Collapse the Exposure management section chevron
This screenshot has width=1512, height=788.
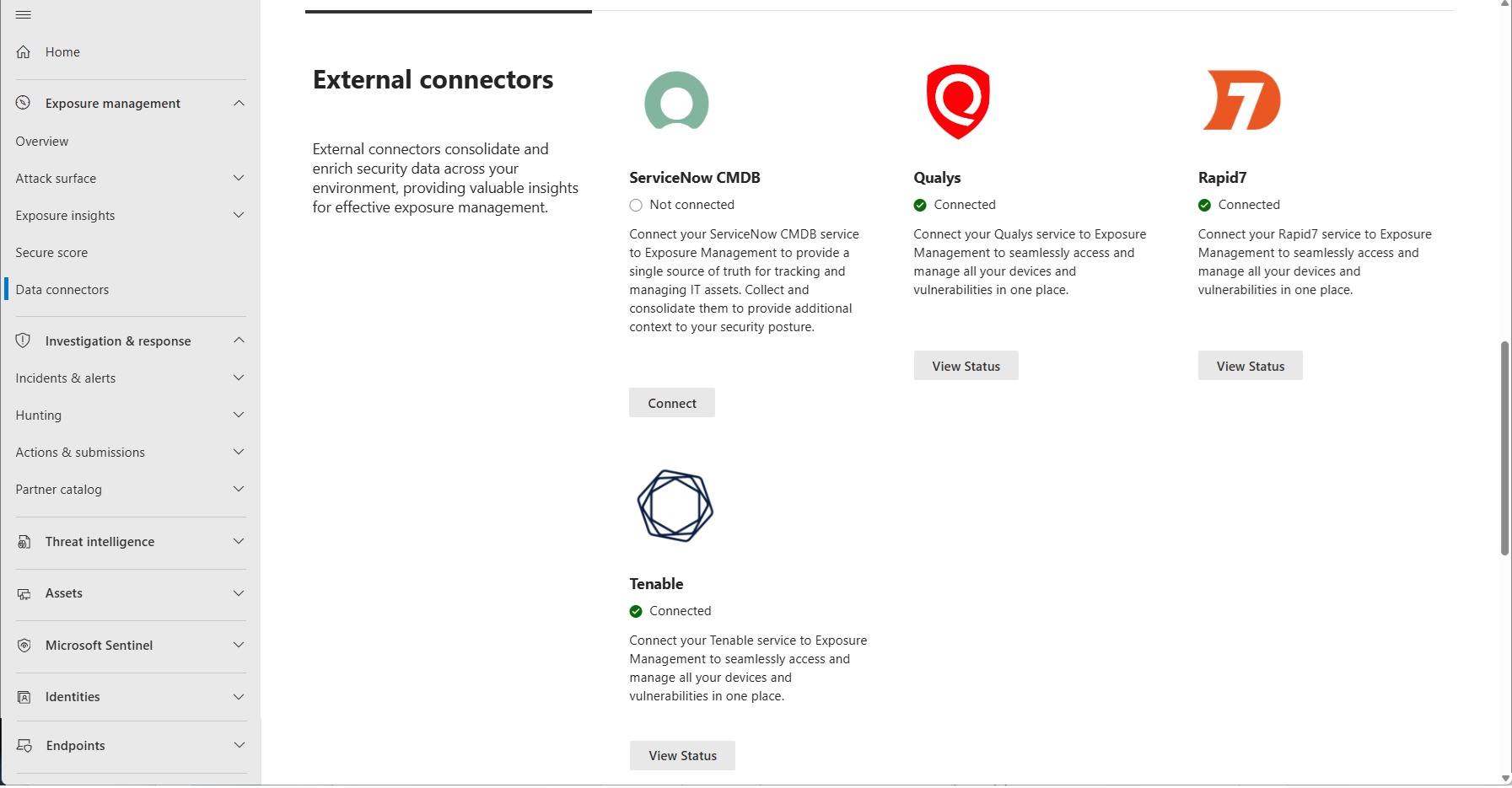(239, 103)
